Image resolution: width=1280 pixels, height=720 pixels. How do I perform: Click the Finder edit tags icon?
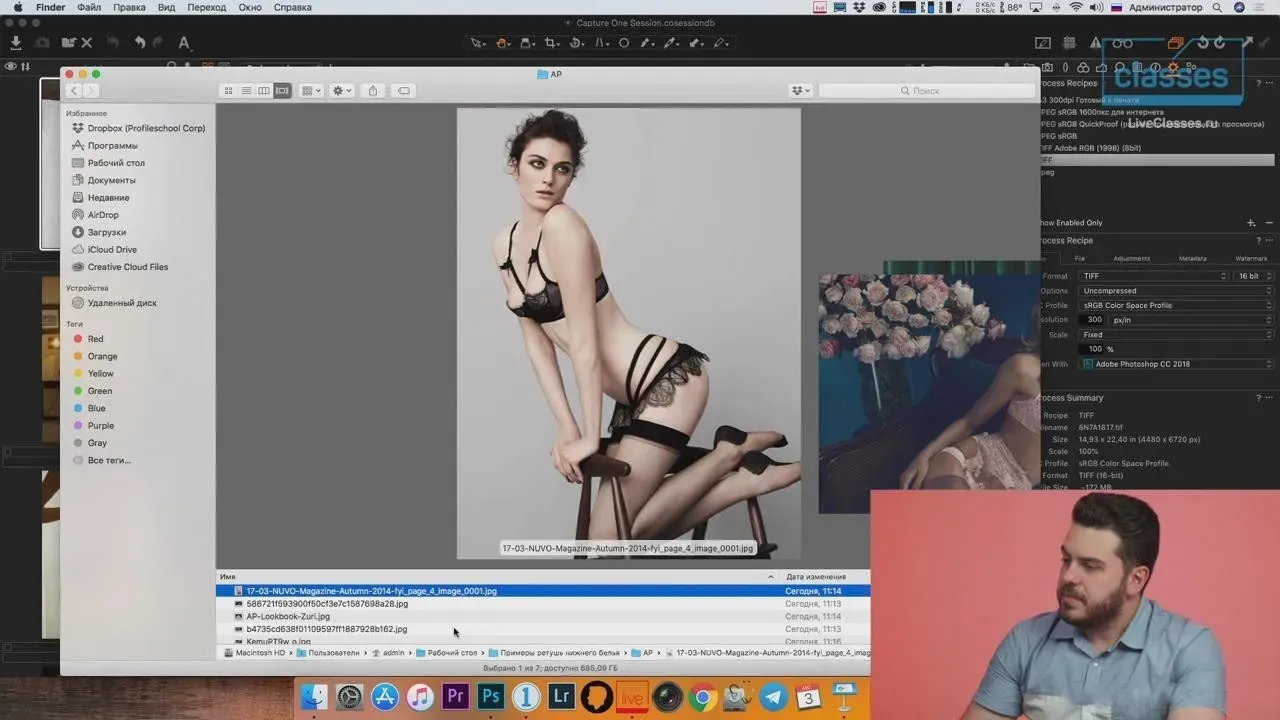[x=403, y=91]
